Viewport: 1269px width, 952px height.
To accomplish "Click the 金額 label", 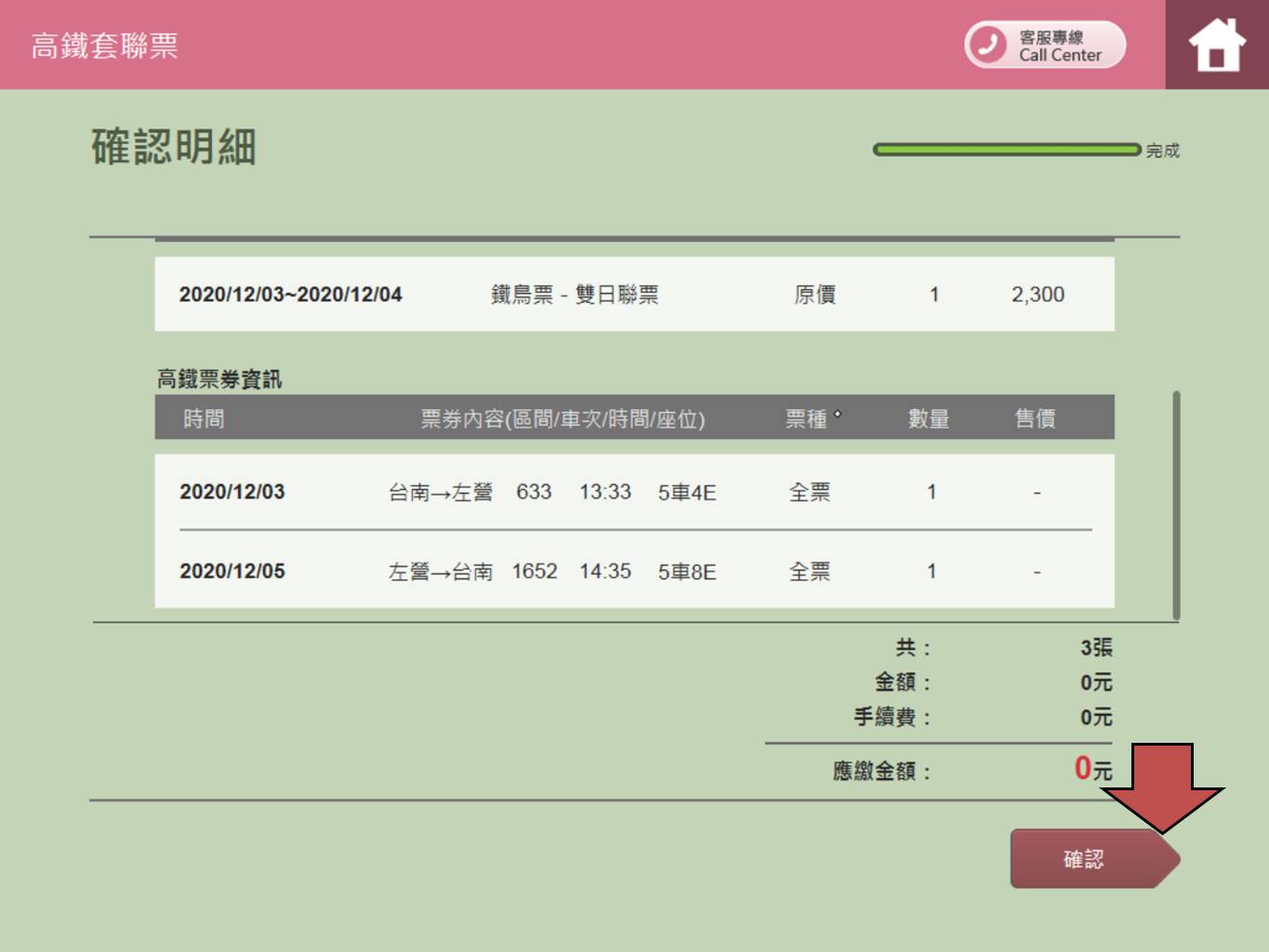I will [x=902, y=682].
